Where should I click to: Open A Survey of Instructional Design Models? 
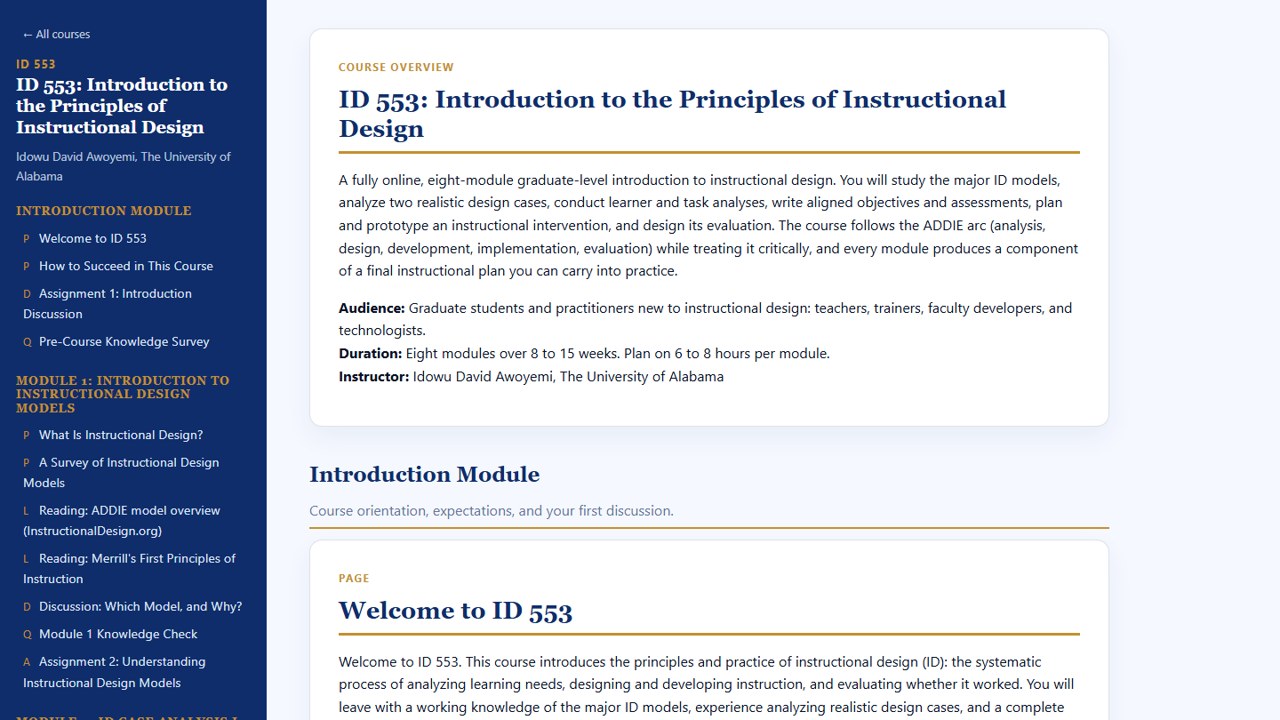(x=121, y=473)
